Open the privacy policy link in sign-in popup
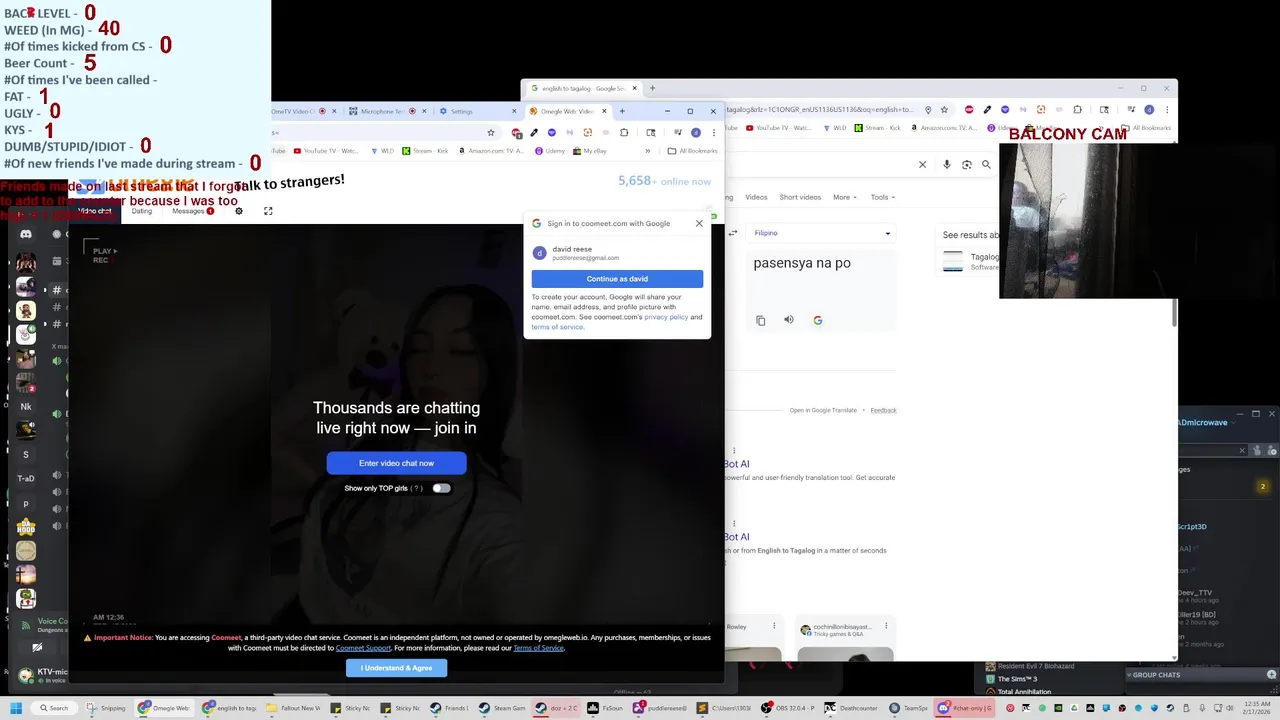The image size is (1280, 720). [666, 317]
